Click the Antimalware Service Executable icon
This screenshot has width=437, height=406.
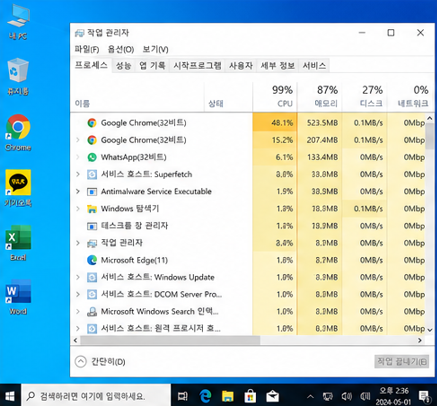pyautogui.click(x=92, y=191)
